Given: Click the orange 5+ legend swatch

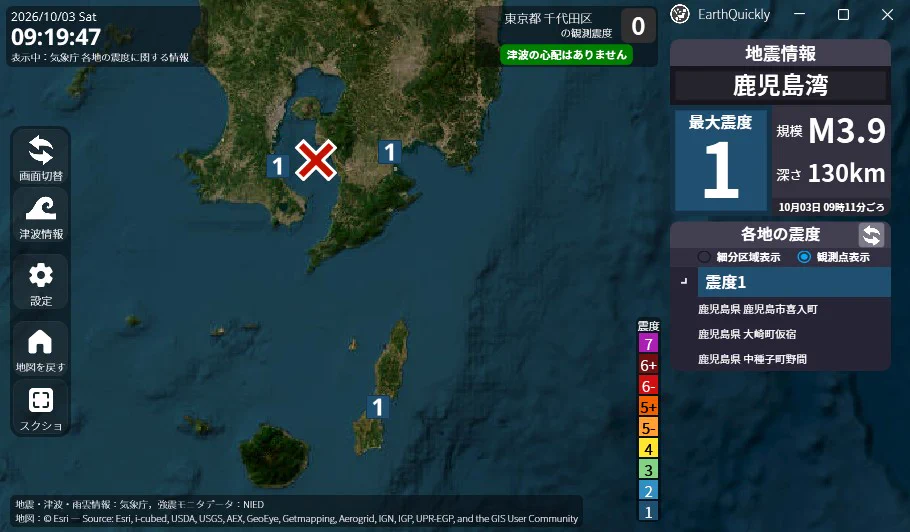Looking at the screenshot, I should (x=648, y=407).
